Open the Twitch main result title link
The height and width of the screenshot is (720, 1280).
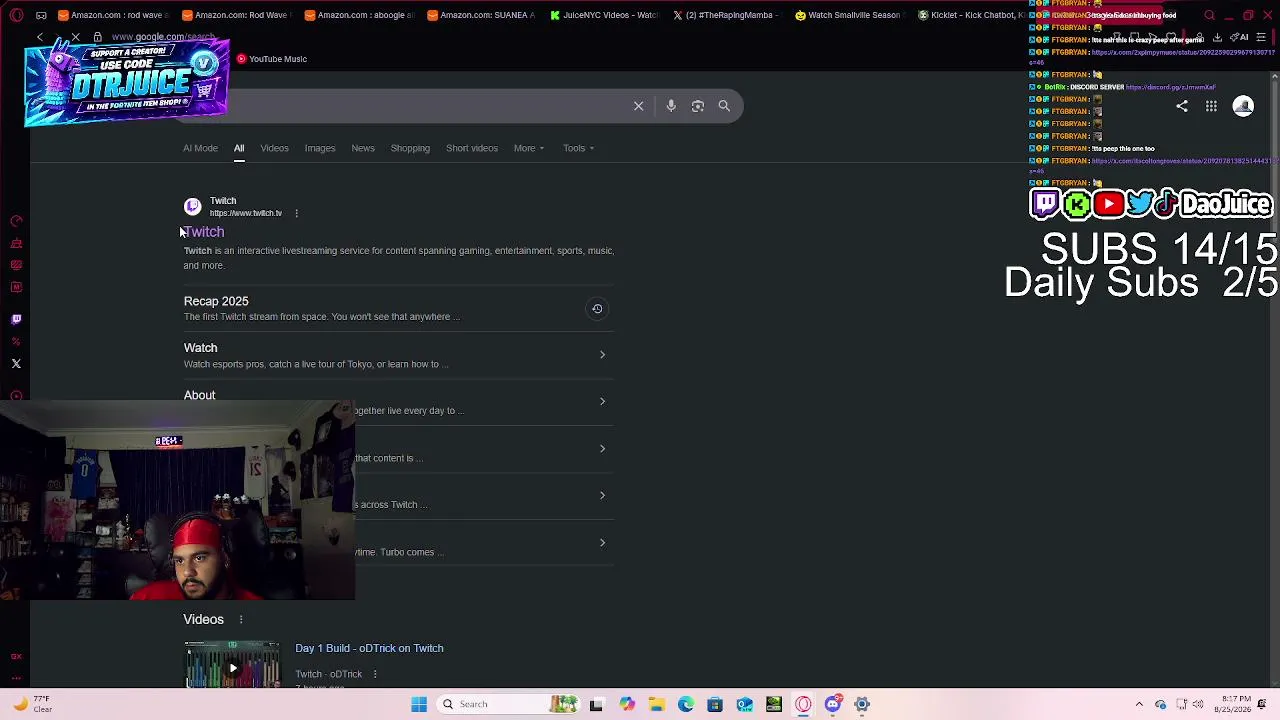(204, 232)
